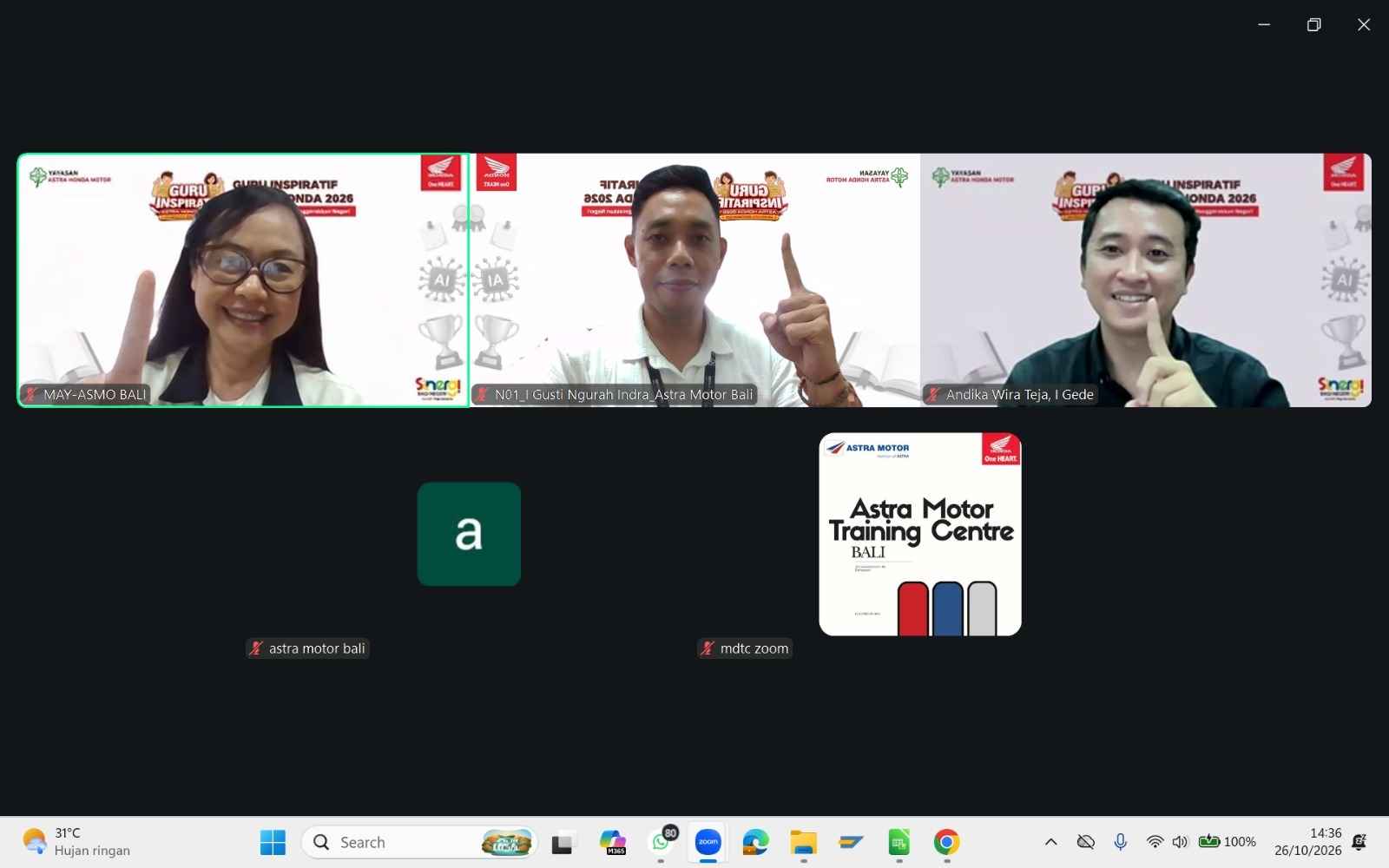Click the Astra Motor Training Centre picture
Image resolution: width=1389 pixels, height=868 pixels.
[x=920, y=534]
